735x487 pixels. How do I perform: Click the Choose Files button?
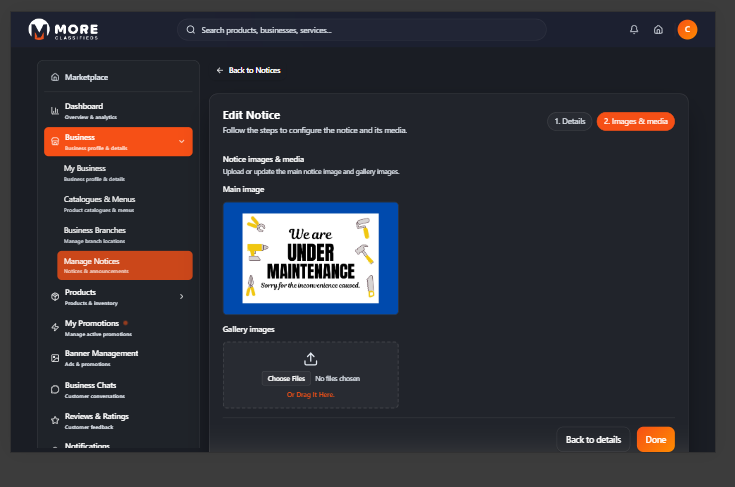point(286,379)
